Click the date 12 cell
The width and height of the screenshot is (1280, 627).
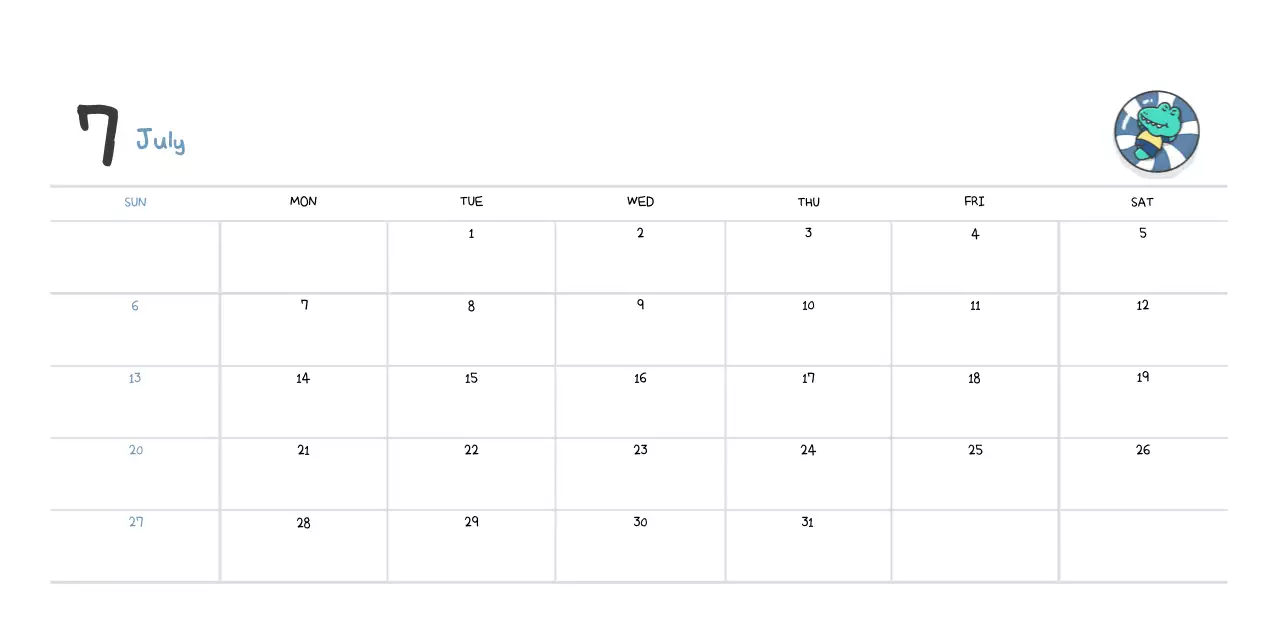[1142, 328]
